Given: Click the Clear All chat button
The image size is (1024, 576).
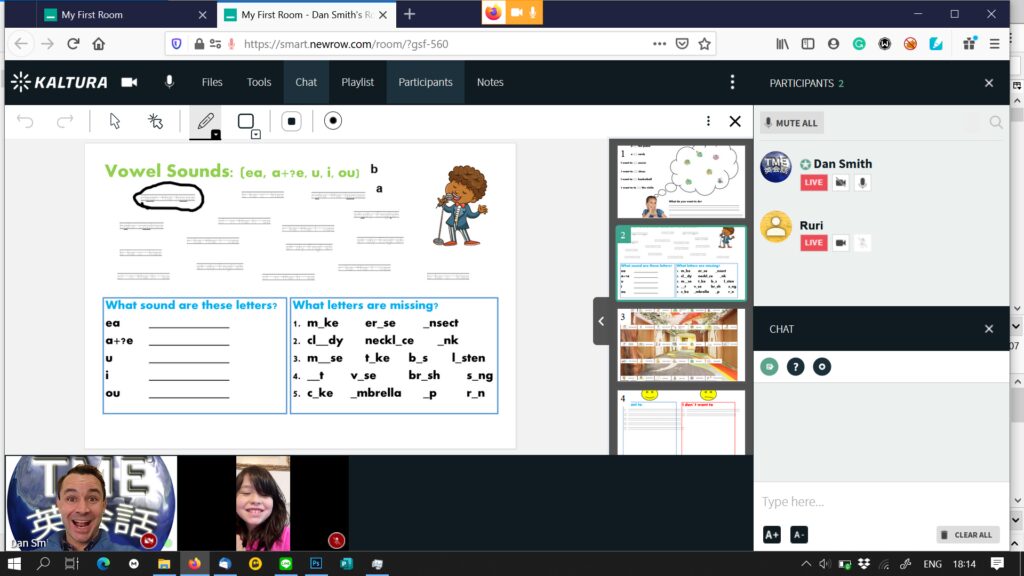Looking at the screenshot, I should pyautogui.click(x=966, y=535).
